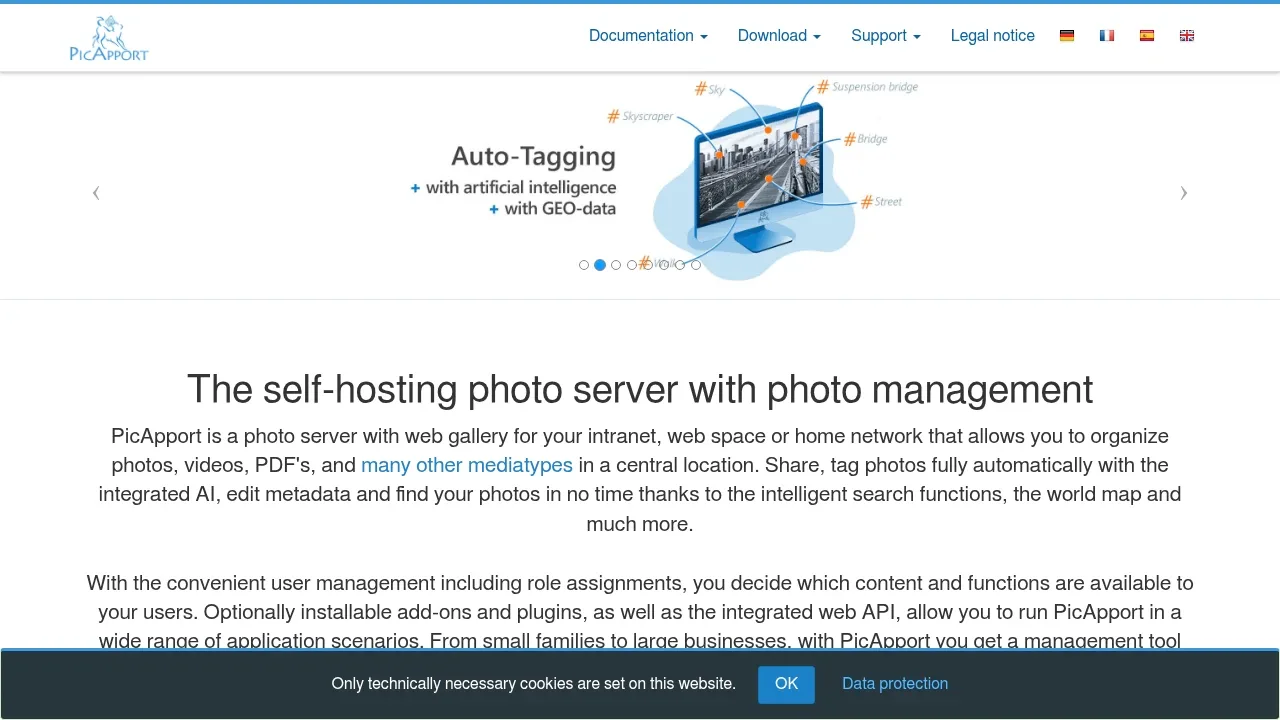Select the active second carousel indicator dot
The image size is (1280, 720).
(600, 265)
